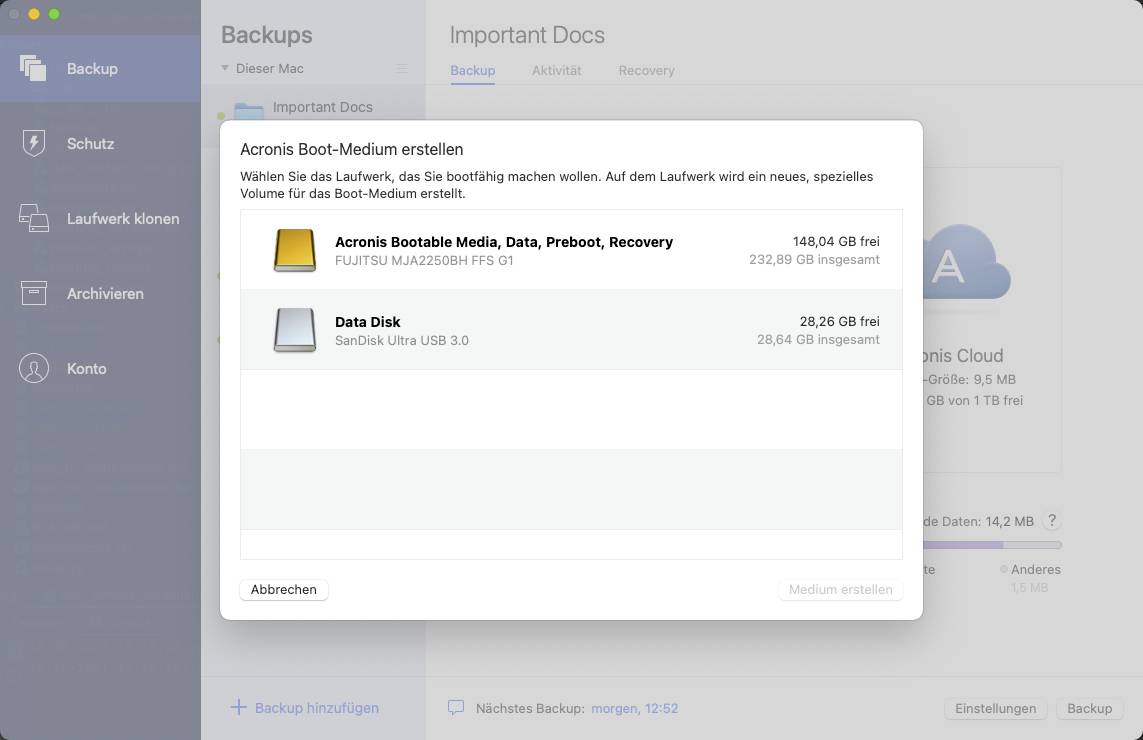Click the SanDisk Ultra USB 3.0 text
This screenshot has width=1143, height=740.
(x=402, y=340)
